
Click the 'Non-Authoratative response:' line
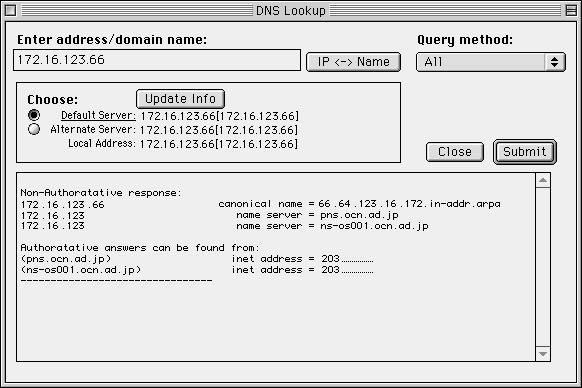(x=101, y=193)
